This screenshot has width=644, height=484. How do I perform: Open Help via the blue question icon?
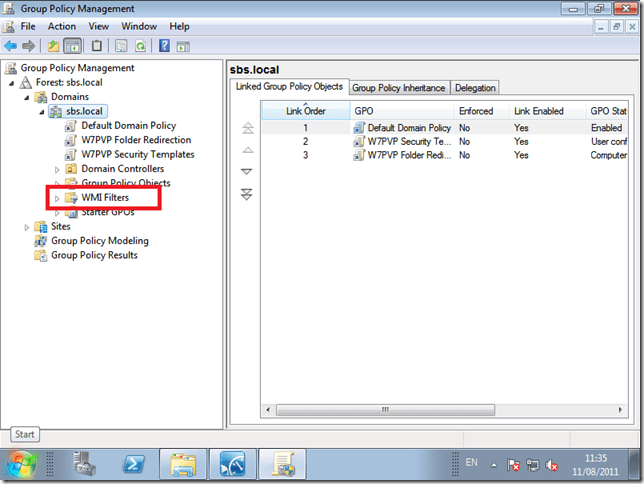(x=163, y=46)
